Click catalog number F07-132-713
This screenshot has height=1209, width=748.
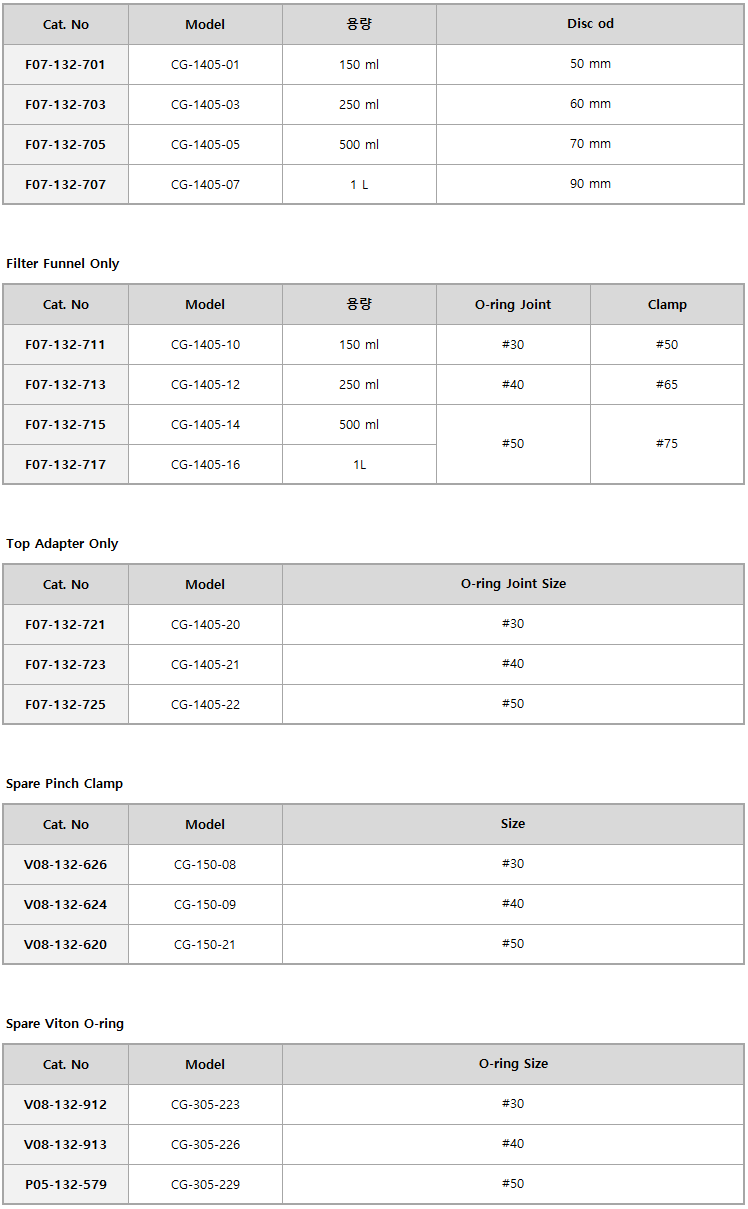click(65, 384)
